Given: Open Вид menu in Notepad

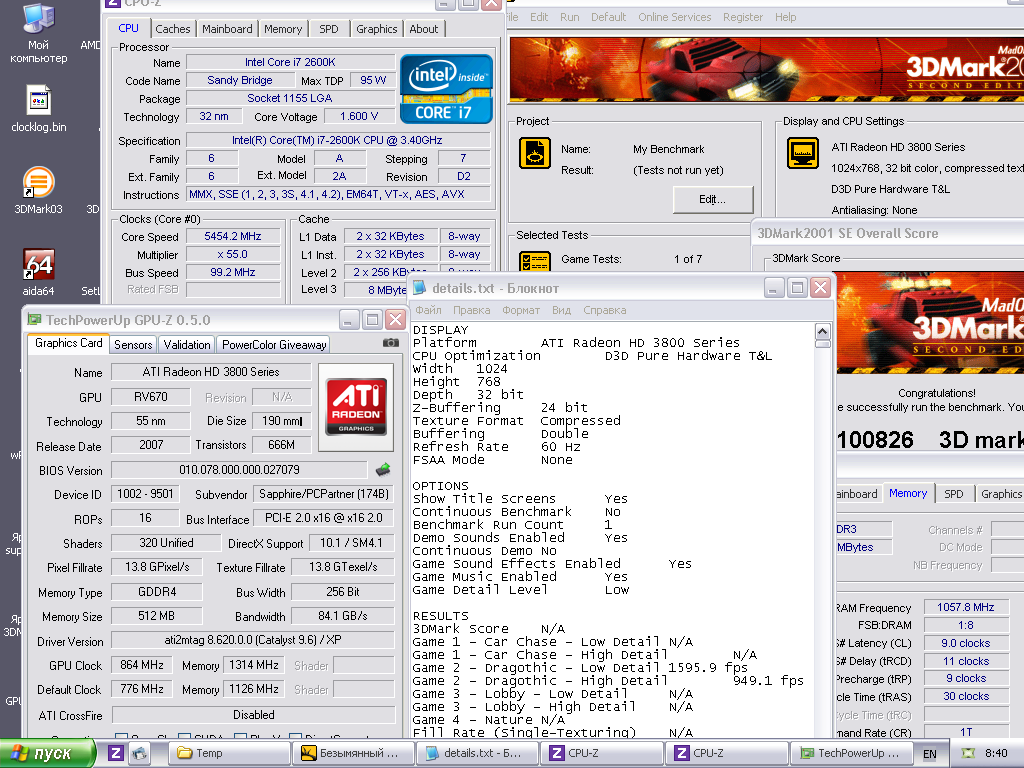Looking at the screenshot, I should 561,310.
